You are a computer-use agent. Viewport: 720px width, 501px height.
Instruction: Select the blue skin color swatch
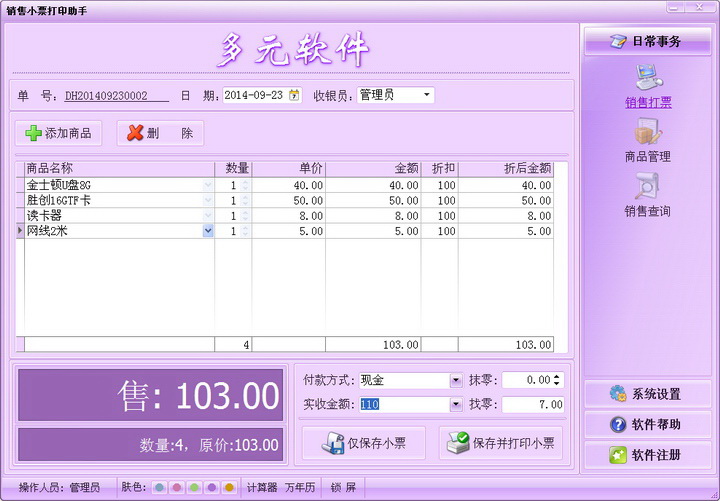[159, 488]
